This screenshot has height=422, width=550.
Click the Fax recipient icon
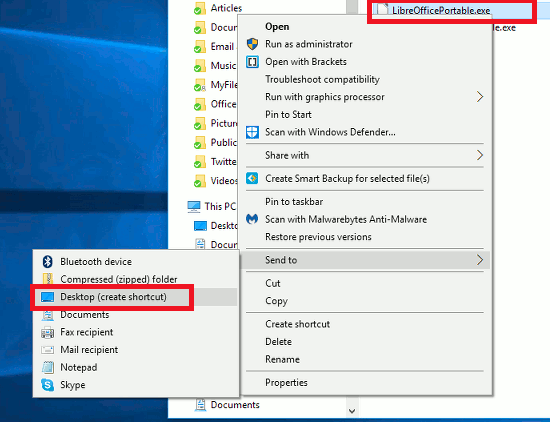tap(47, 332)
